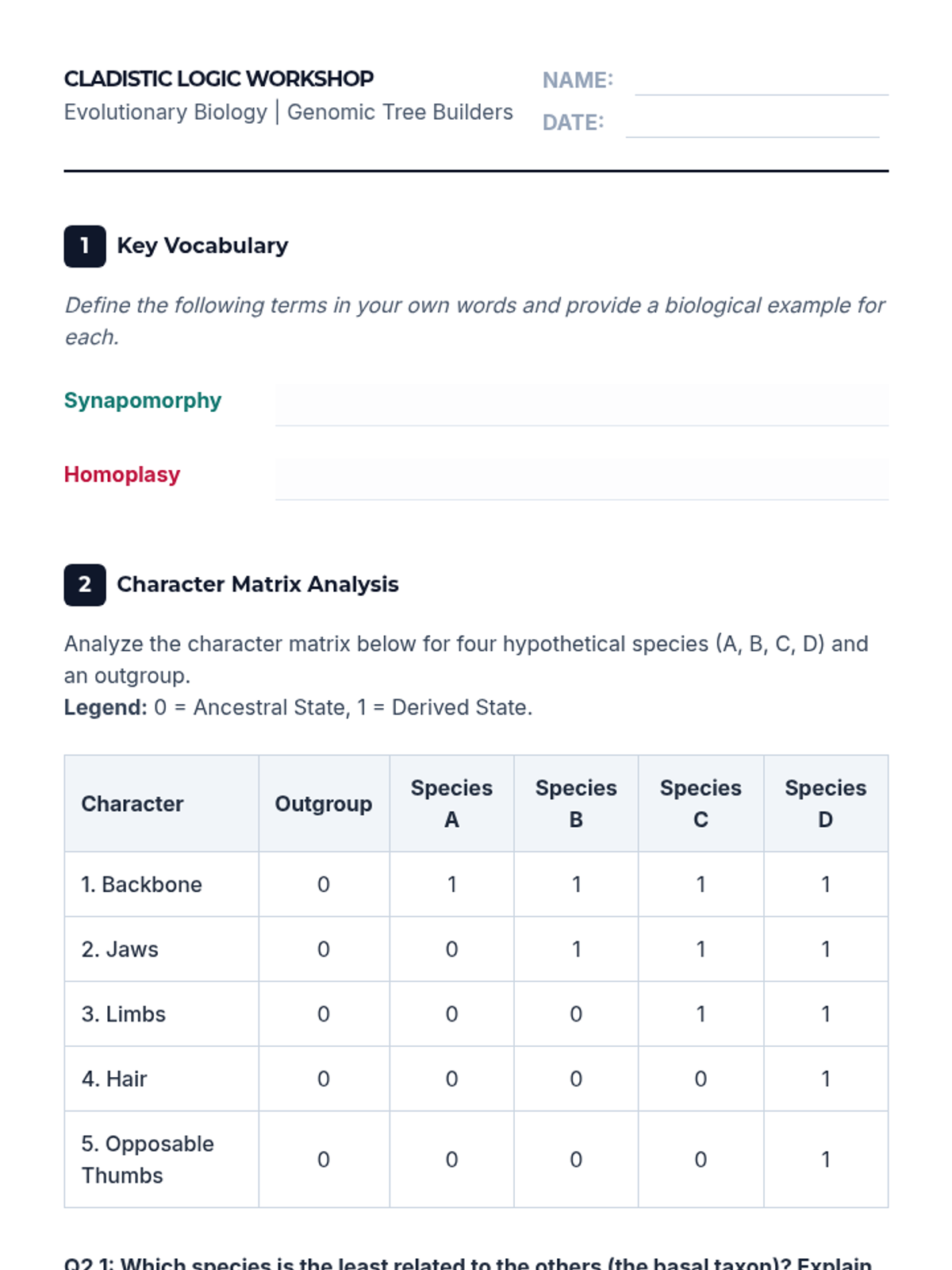Click the Synapomorphy definition field
Image resolution: width=952 pixels, height=1270 pixels.
coord(582,405)
